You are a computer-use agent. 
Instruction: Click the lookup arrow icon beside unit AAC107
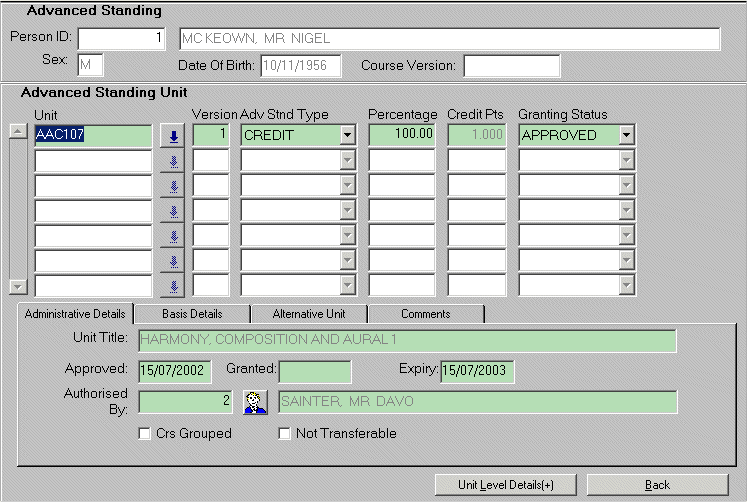173,135
